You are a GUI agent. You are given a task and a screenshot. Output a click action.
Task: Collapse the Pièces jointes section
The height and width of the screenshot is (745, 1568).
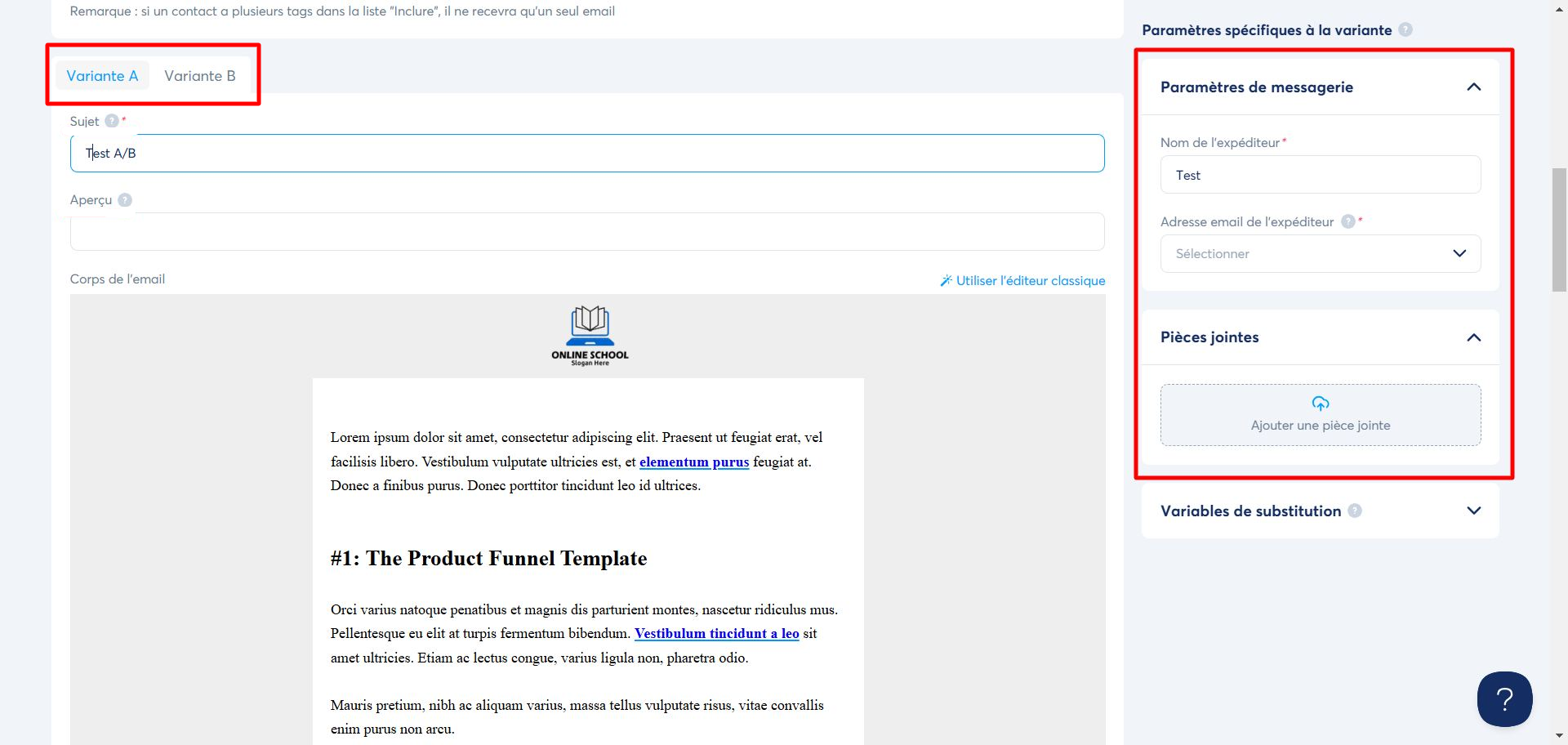point(1474,337)
